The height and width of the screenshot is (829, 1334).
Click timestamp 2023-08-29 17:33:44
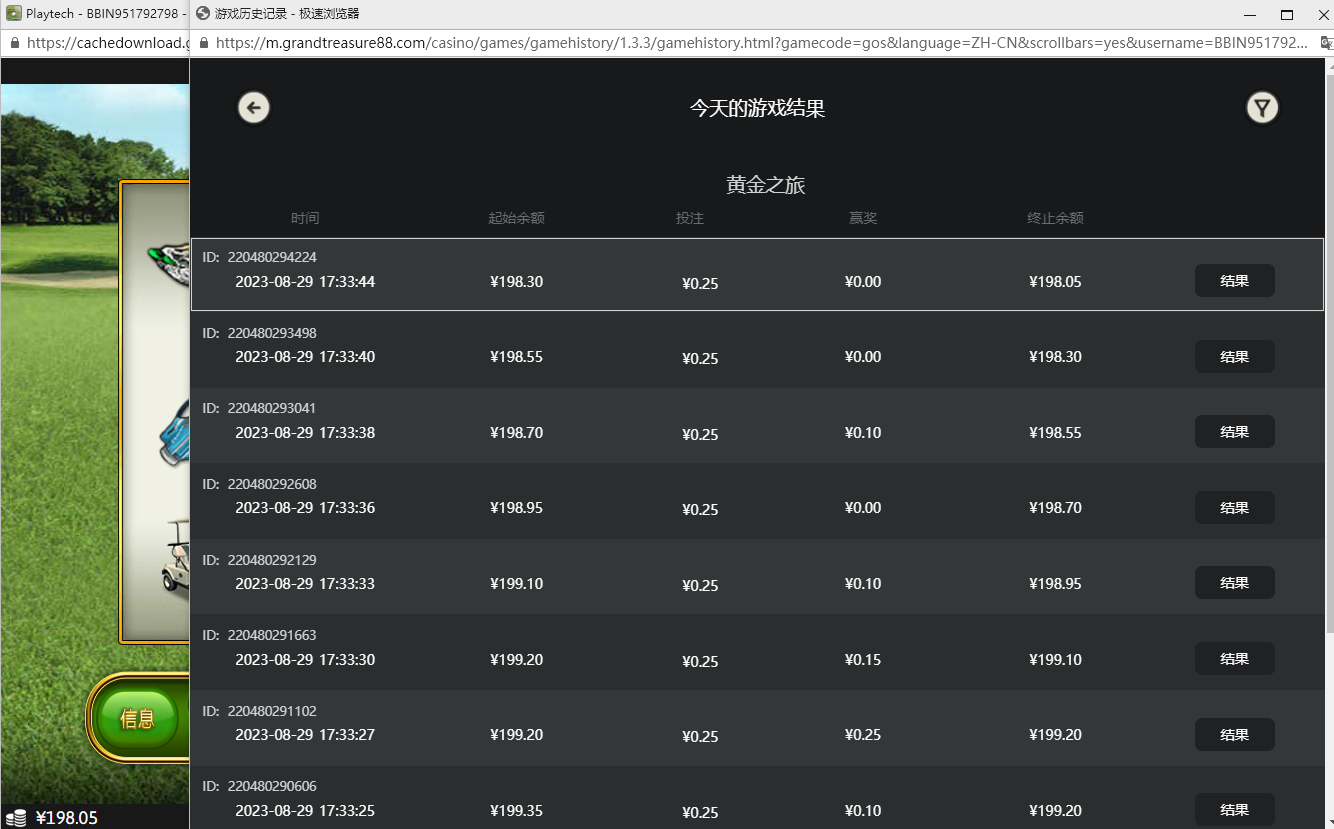pyautogui.click(x=305, y=282)
